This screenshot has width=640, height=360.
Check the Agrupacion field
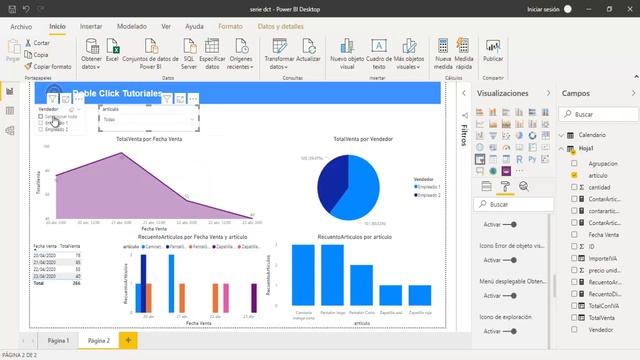pos(574,163)
